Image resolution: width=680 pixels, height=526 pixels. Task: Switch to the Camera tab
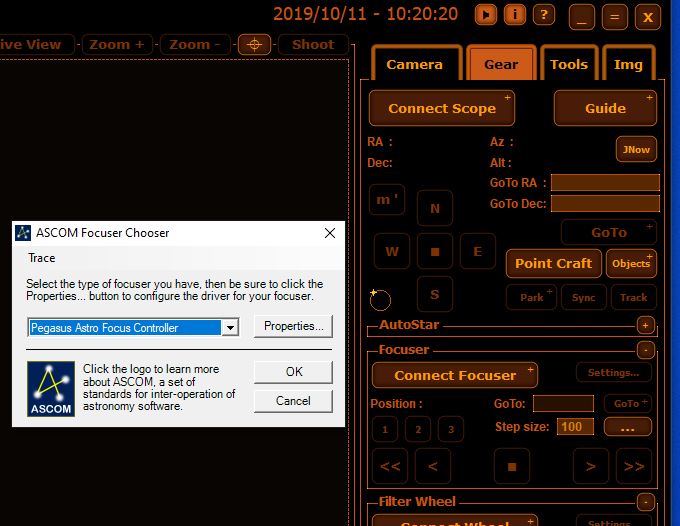coord(414,64)
